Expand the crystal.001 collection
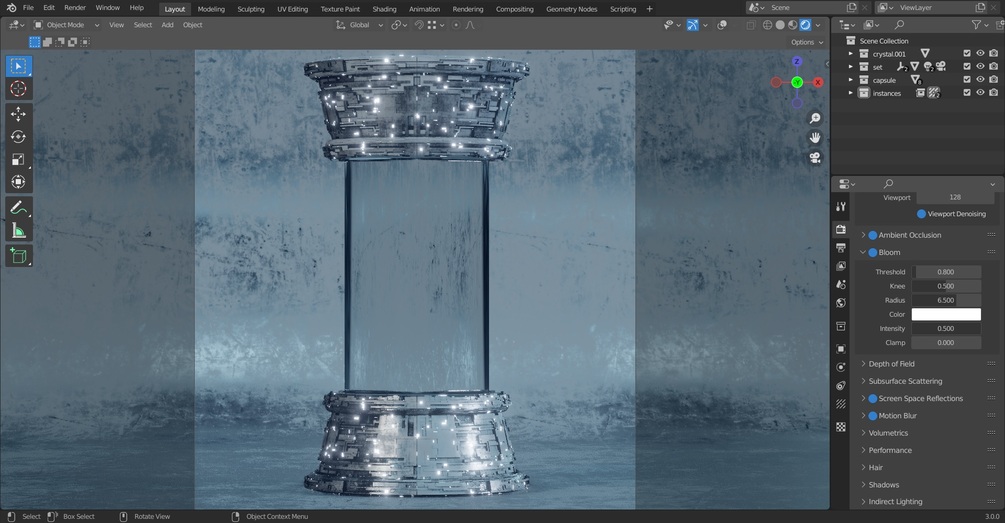Image resolution: width=1005 pixels, height=523 pixels. (851, 54)
